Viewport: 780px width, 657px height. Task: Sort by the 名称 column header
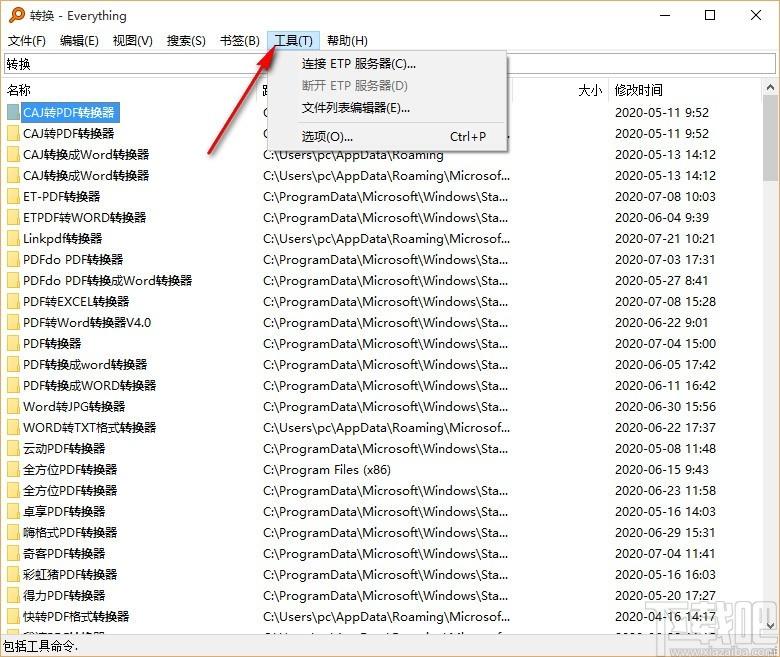click(x=19, y=90)
